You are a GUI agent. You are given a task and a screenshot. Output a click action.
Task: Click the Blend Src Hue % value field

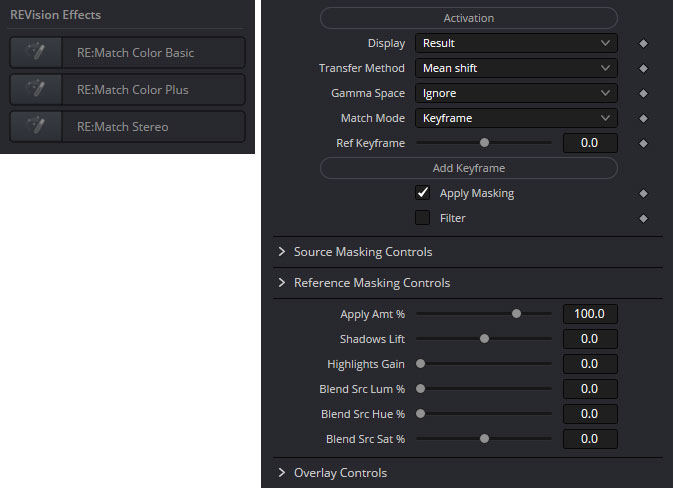coord(590,414)
